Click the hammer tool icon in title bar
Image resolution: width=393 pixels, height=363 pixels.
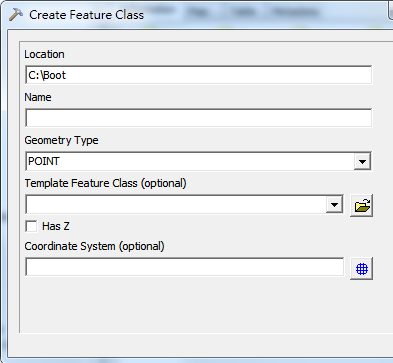tap(16, 15)
